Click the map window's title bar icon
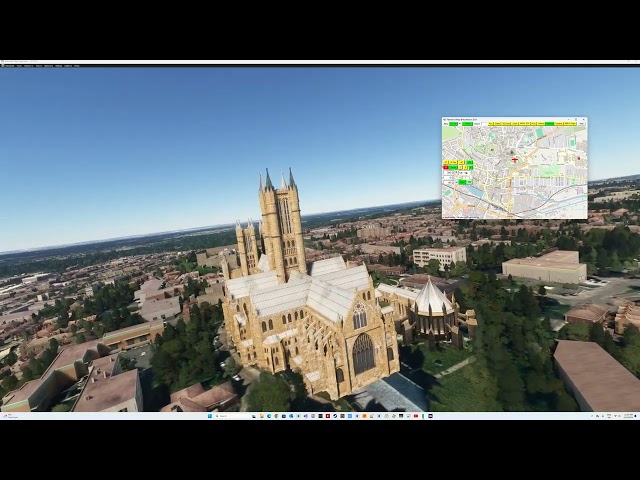 click(x=445, y=120)
